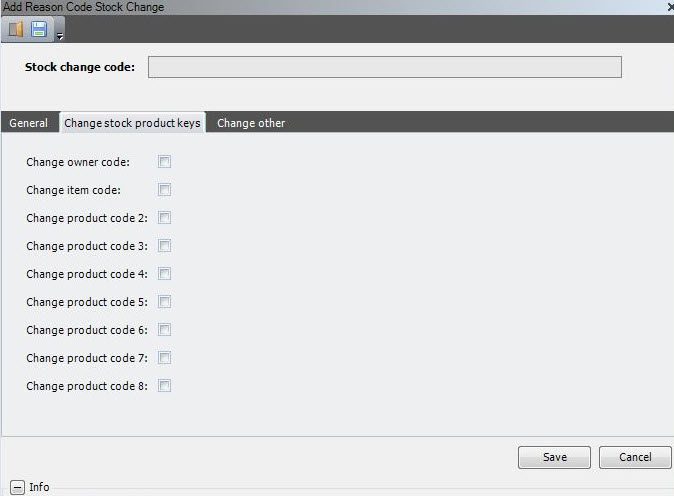
Task: Click the "Add Reason Code Stock Change" title
Action: (x=83, y=7)
